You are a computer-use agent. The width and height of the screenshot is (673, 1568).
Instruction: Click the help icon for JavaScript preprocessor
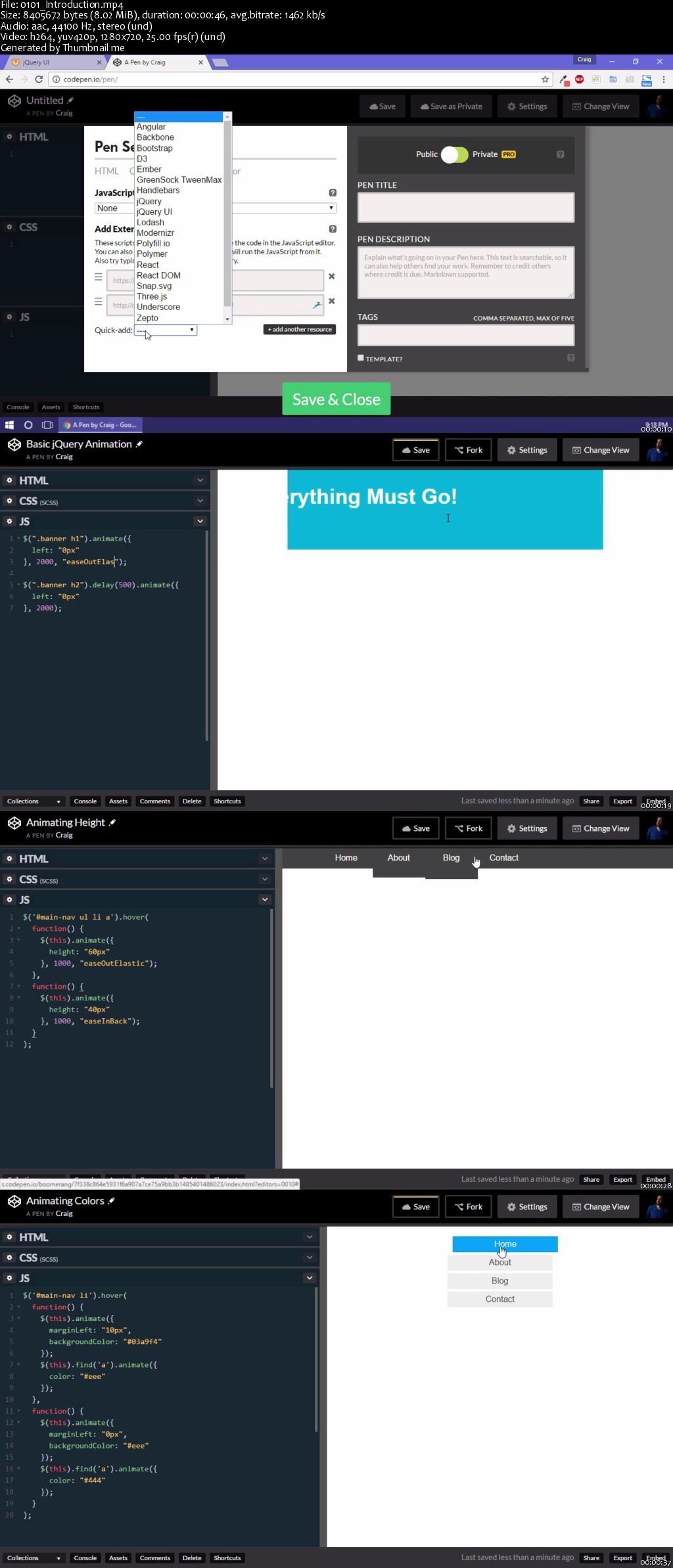(x=333, y=192)
